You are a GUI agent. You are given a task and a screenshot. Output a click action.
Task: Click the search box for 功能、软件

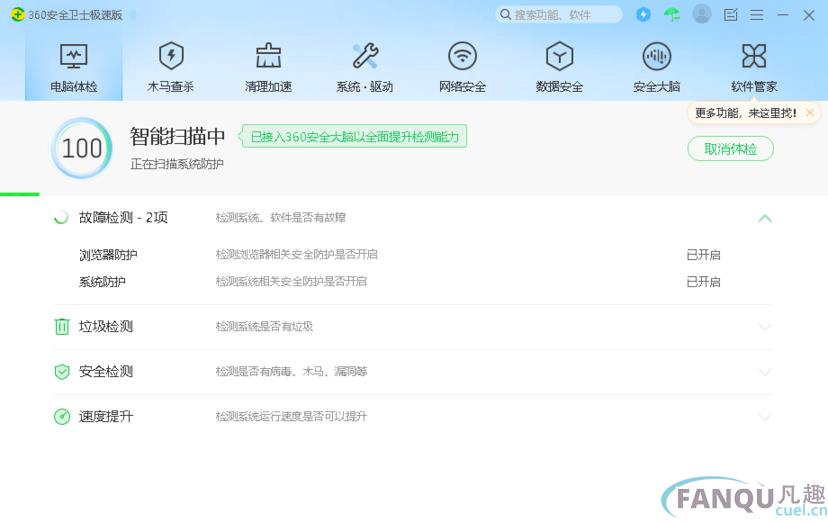pos(559,15)
